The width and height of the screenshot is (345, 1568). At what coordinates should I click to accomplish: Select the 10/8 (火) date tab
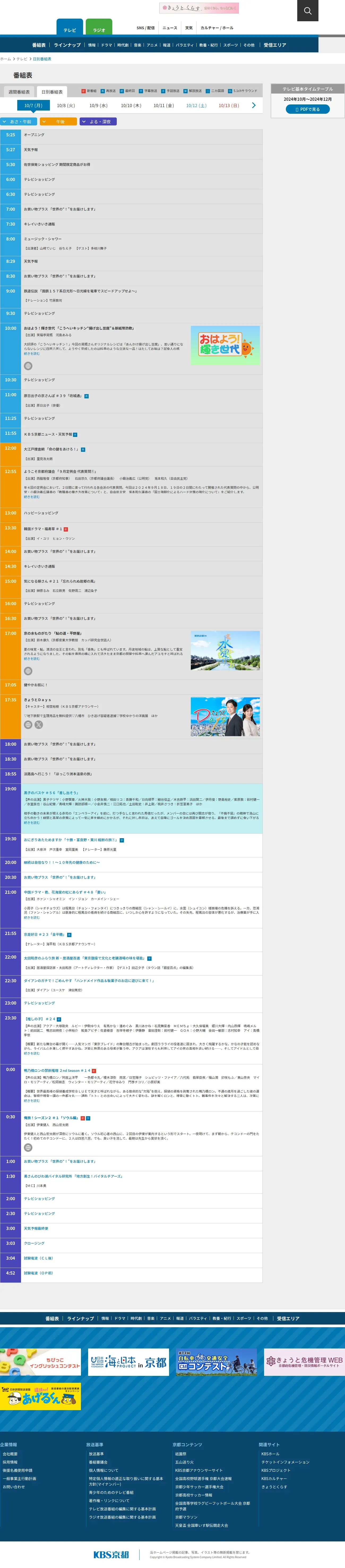(x=66, y=105)
